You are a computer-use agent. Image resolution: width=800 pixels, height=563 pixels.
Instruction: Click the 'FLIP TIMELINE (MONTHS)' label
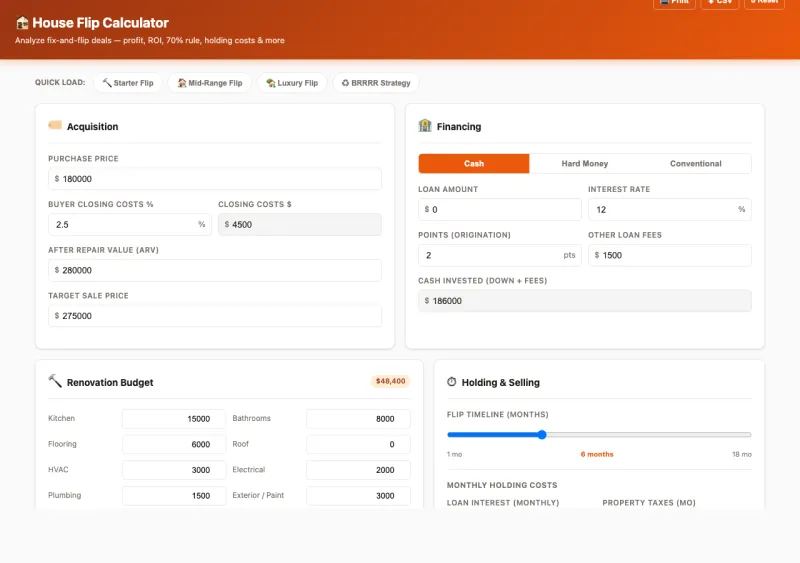[x=497, y=414]
